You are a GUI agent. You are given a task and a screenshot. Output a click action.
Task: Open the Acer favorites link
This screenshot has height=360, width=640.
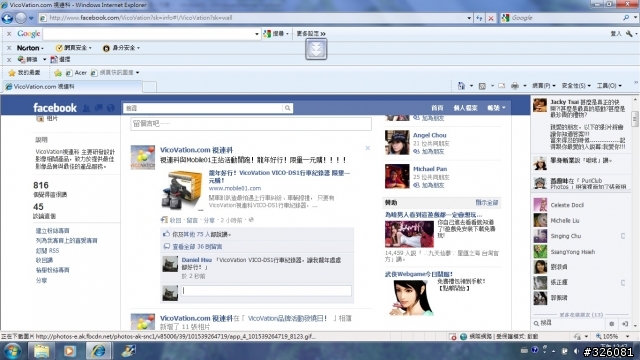tap(76, 73)
